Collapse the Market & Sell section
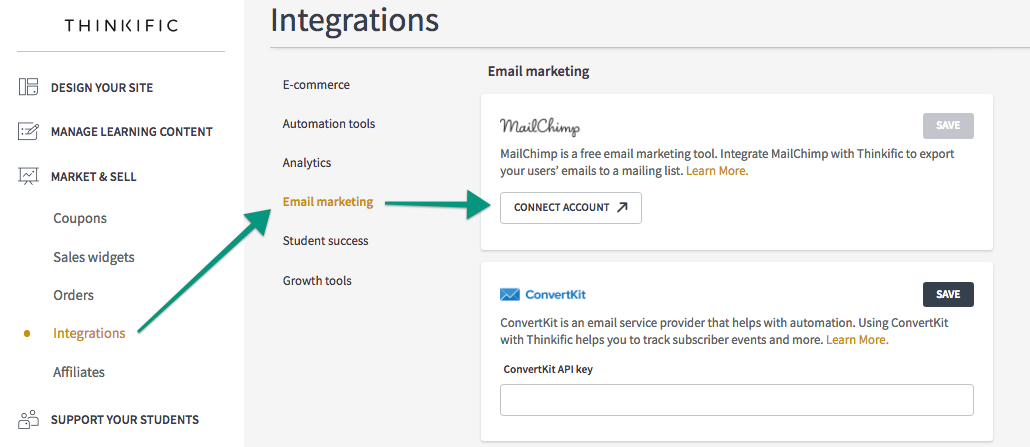 tap(94, 177)
